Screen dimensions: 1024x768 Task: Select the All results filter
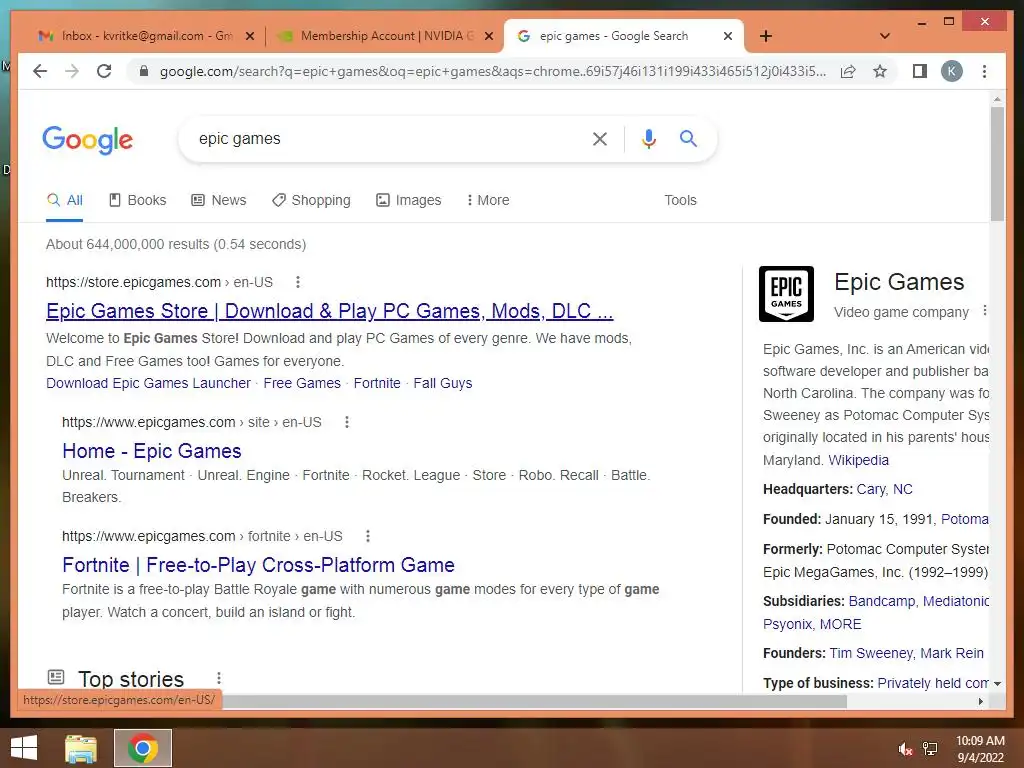tap(65, 200)
